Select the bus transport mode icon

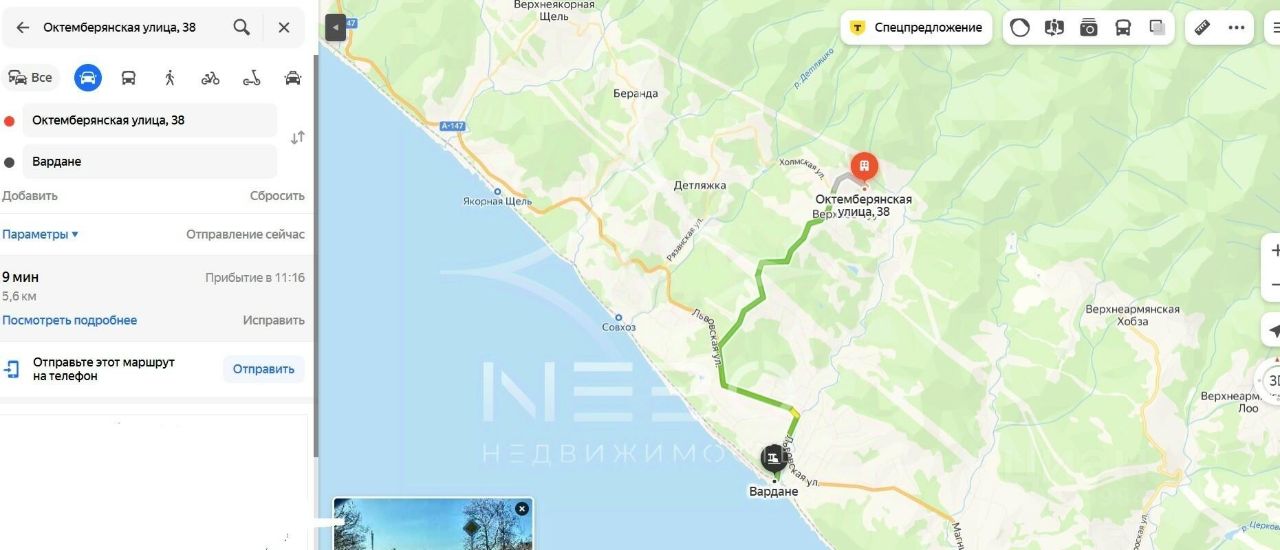(129, 78)
